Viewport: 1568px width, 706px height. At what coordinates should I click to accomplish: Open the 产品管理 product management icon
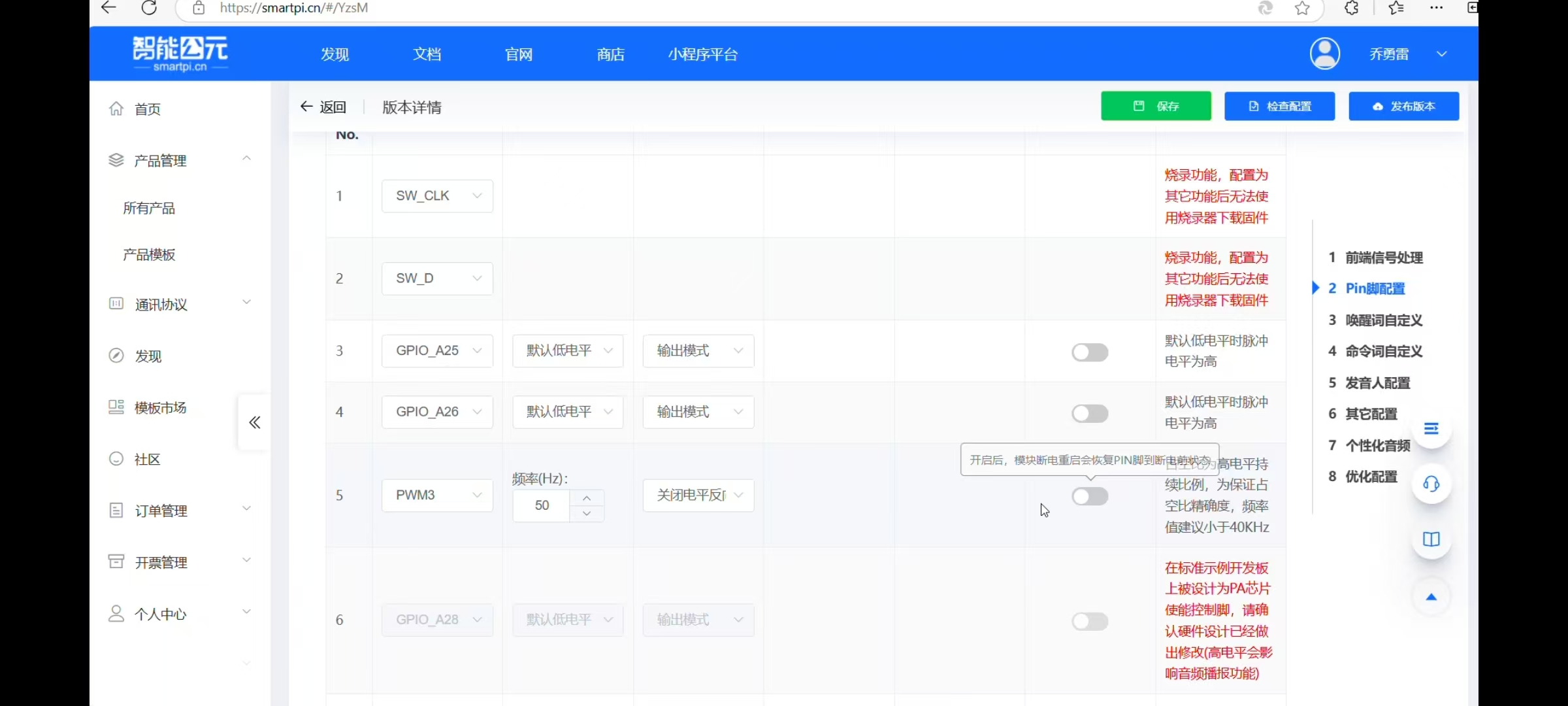116,160
